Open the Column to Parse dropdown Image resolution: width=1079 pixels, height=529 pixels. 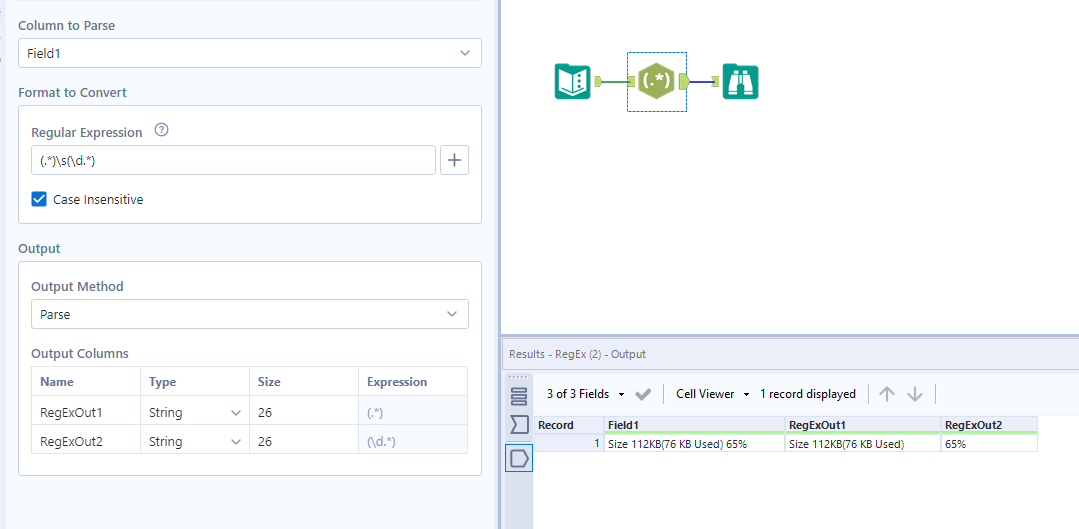click(249, 53)
